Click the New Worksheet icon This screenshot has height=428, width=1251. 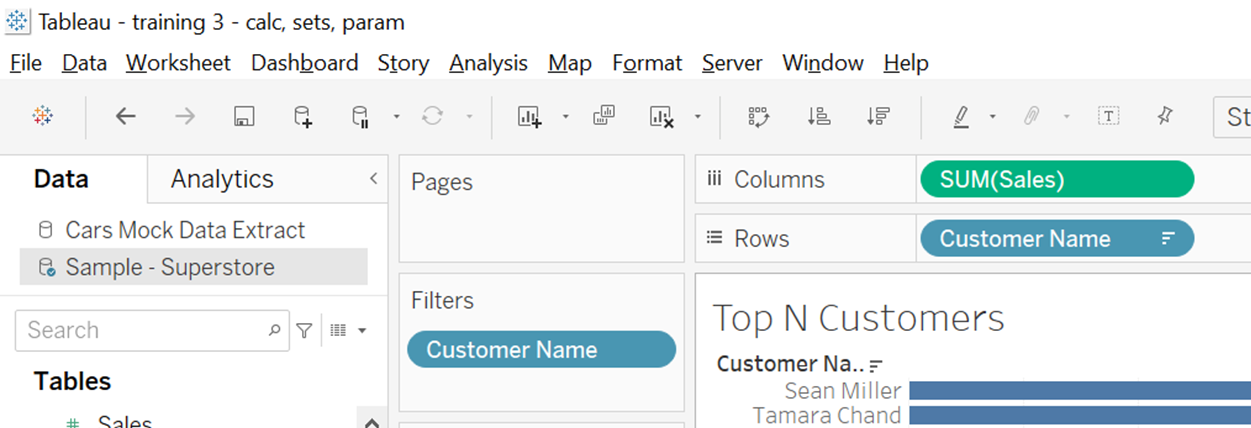(x=529, y=117)
